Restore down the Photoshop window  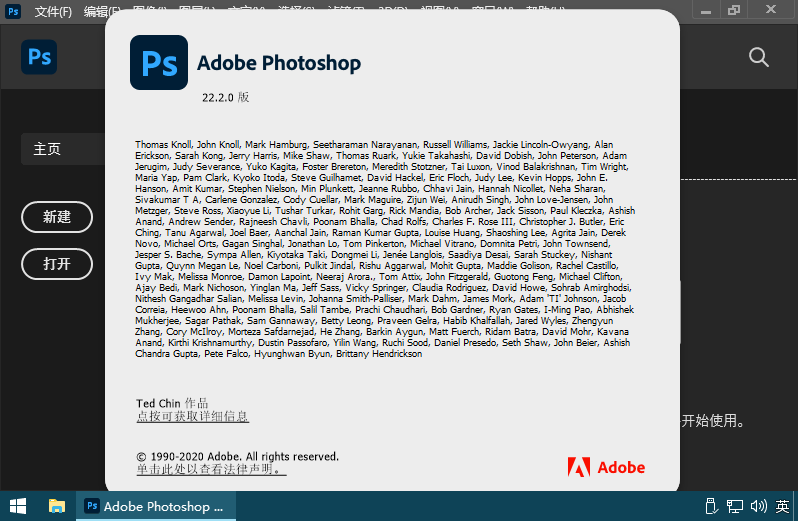(x=734, y=10)
